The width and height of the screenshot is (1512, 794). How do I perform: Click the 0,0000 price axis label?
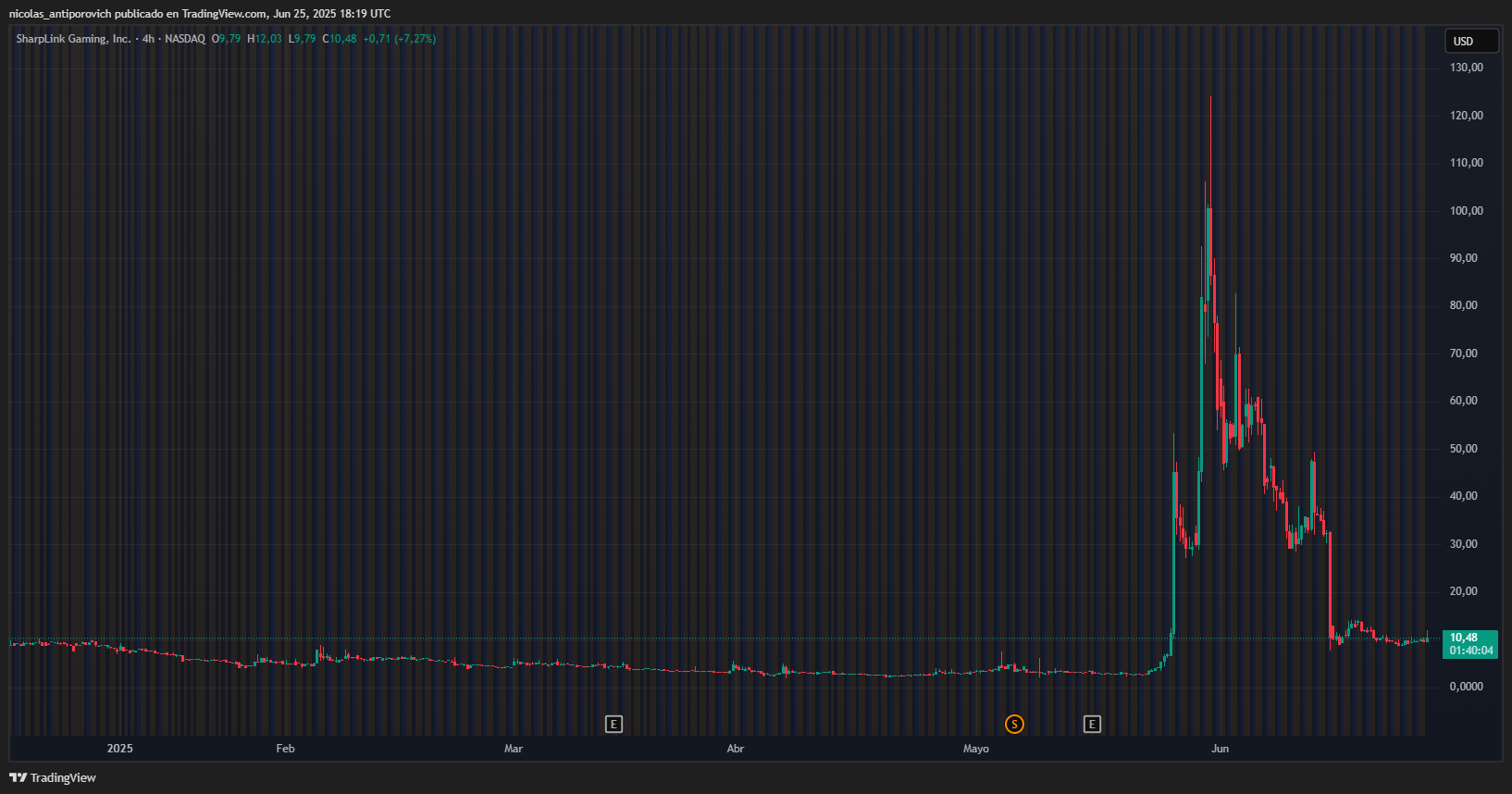pyautogui.click(x=1467, y=687)
